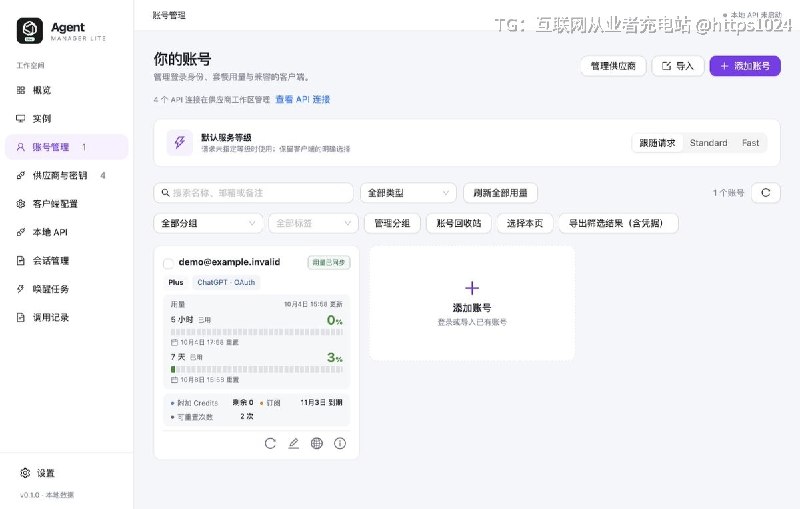Click the info icon on account card
Viewport: 800px width, 509px height.
tap(340, 443)
